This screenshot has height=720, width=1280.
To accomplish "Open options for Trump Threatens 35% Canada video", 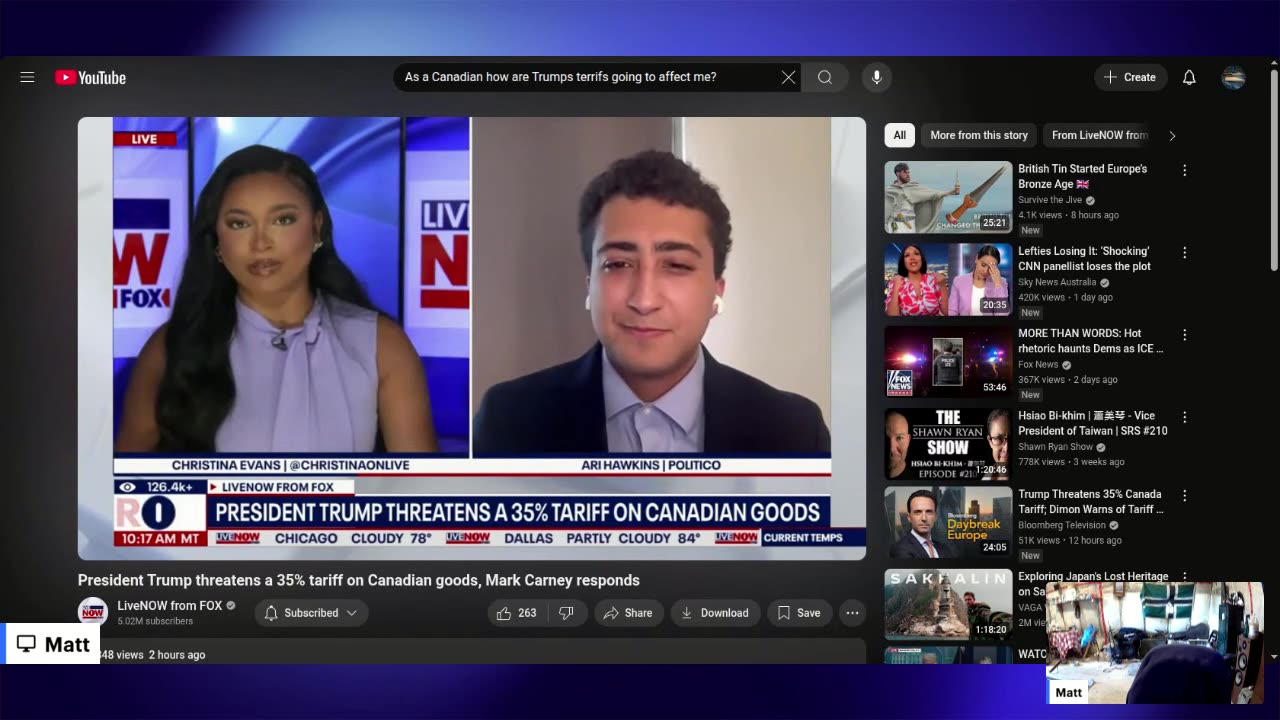I will pyautogui.click(x=1184, y=496).
